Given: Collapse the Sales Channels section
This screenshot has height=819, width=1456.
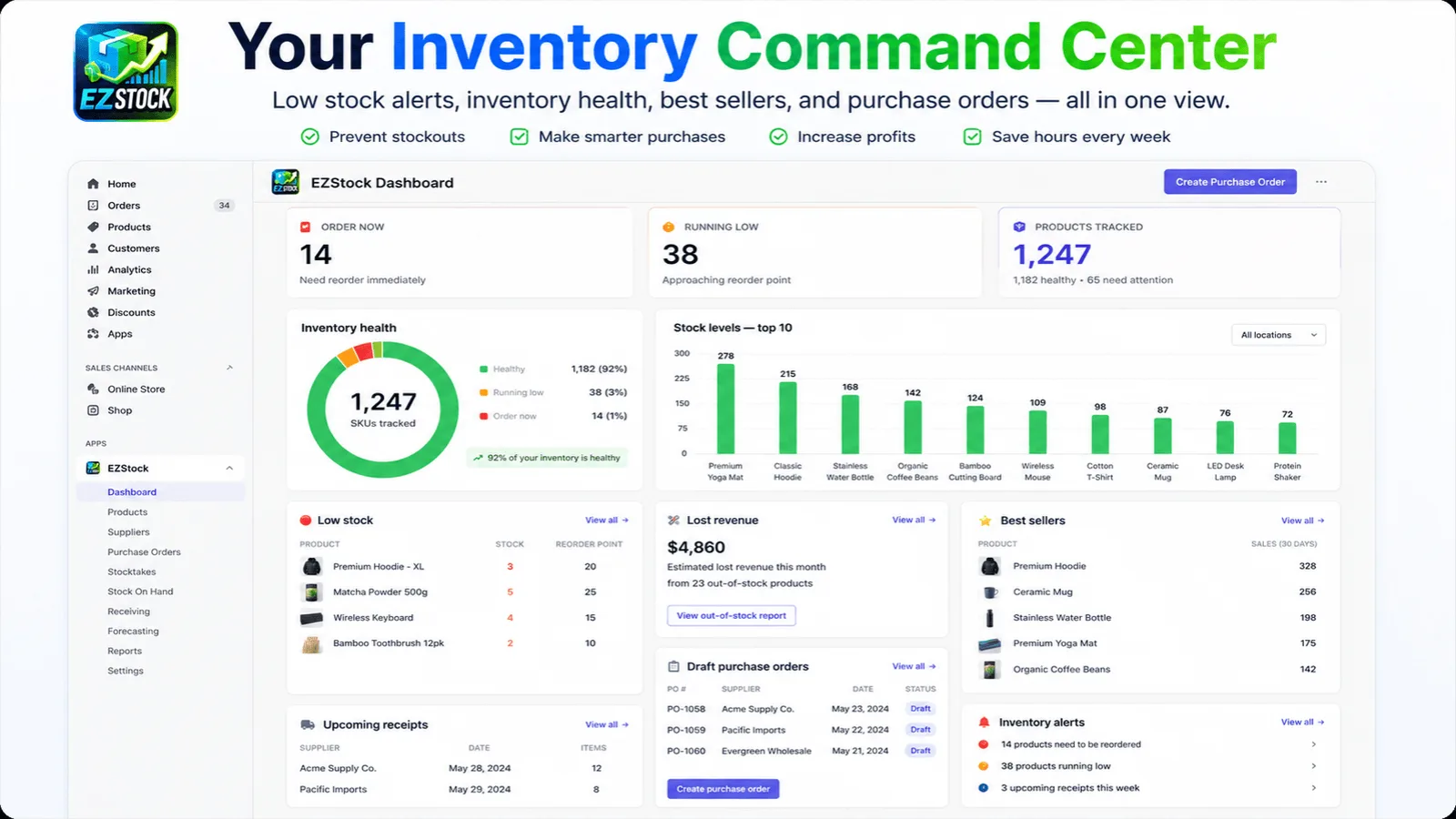Looking at the screenshot, I should coord(229,368).
